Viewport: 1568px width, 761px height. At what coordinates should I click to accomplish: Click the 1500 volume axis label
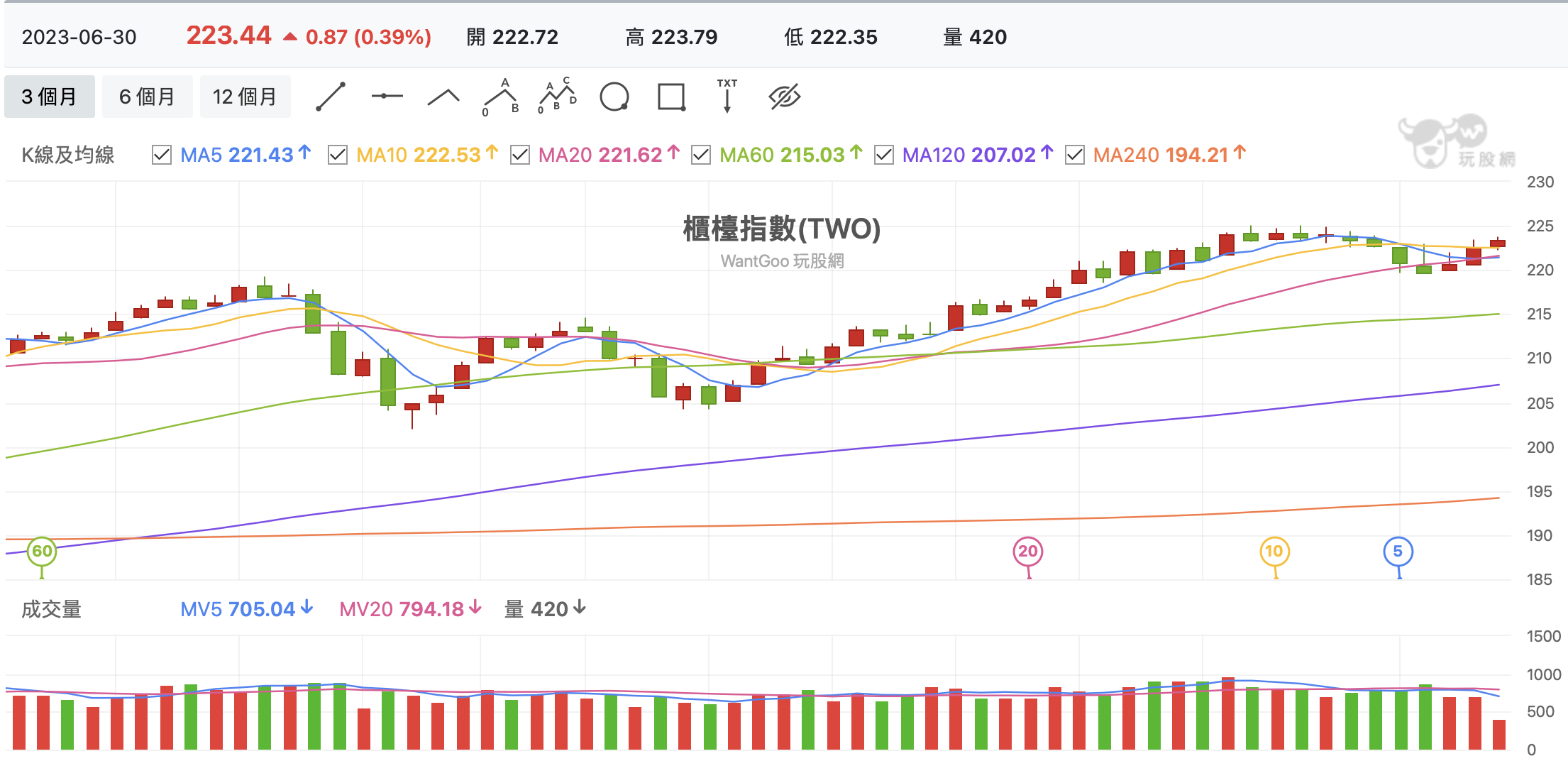coord(1544,636)
